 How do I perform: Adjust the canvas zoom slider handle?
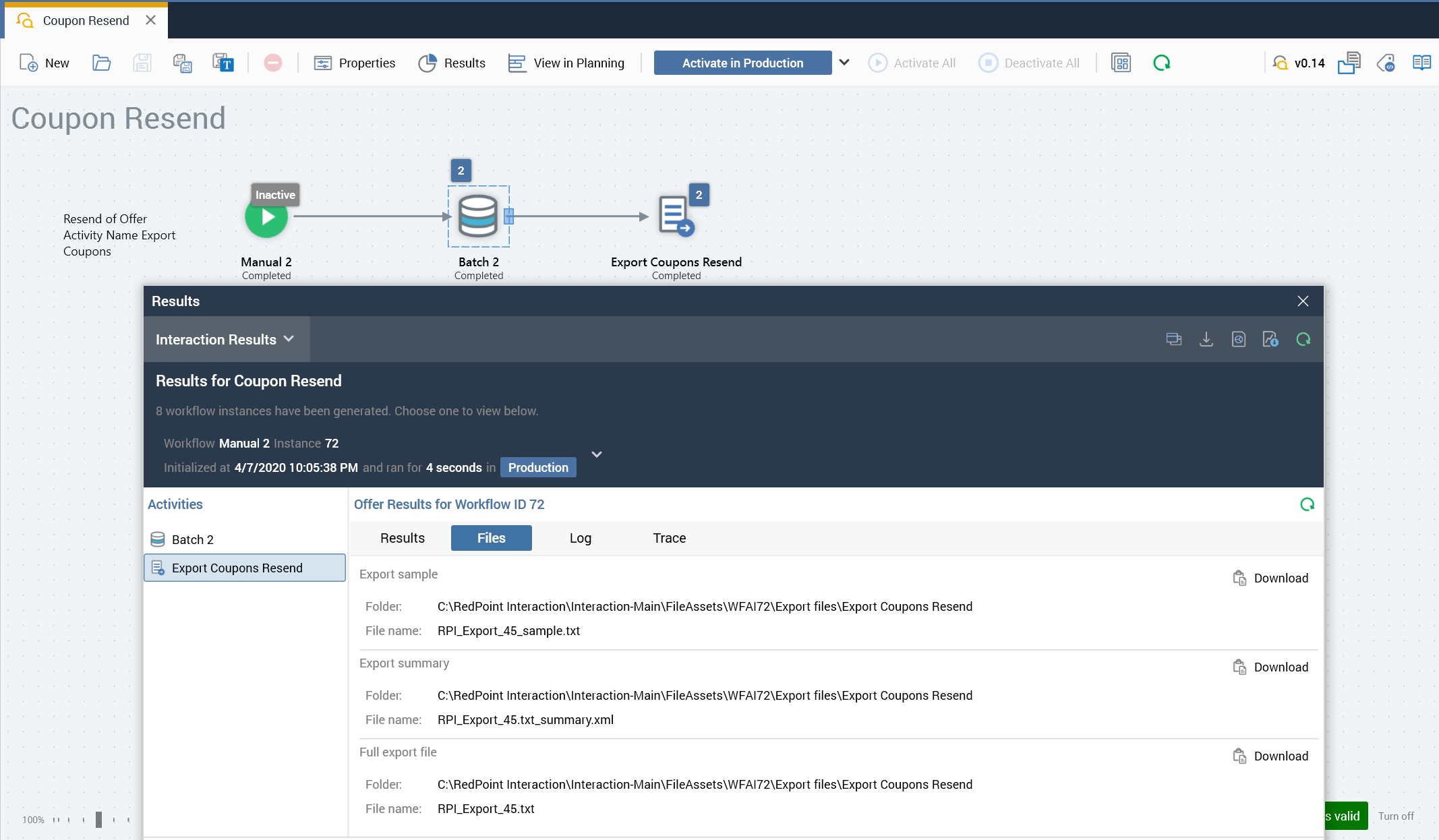tap(98, 819)
